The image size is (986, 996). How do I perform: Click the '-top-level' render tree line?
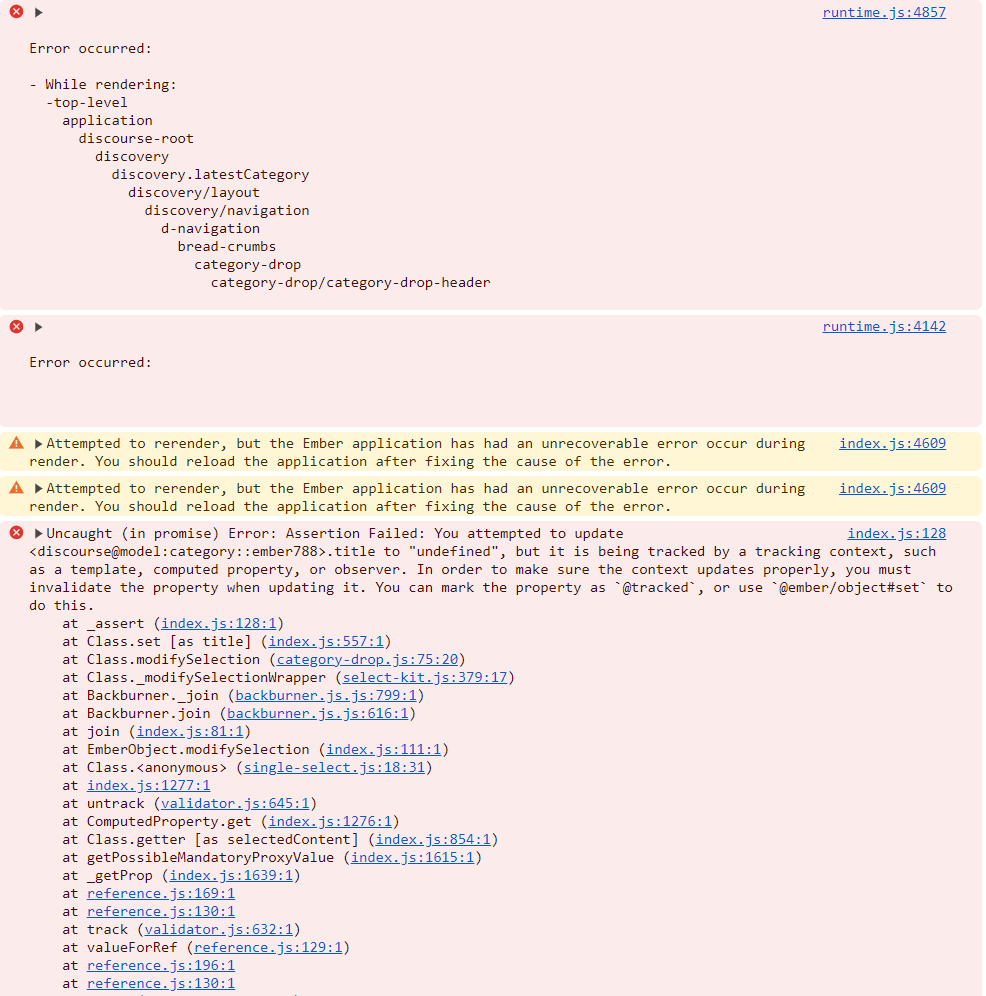(x=86, y=102)
